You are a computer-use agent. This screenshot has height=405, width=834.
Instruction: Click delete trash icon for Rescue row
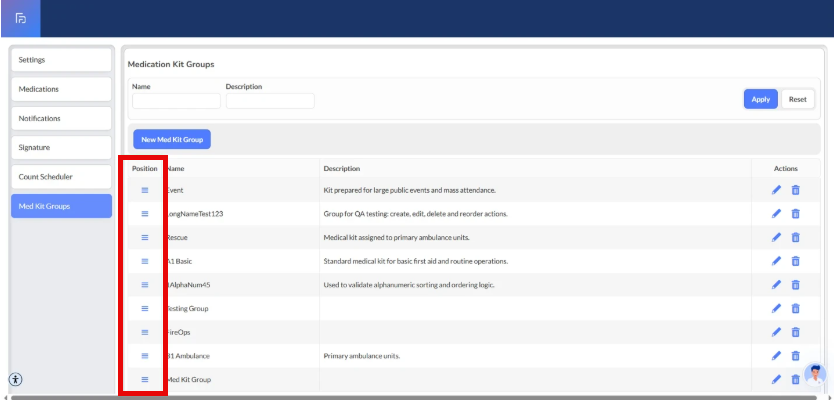pyautogui.click(x=796, y=237)
